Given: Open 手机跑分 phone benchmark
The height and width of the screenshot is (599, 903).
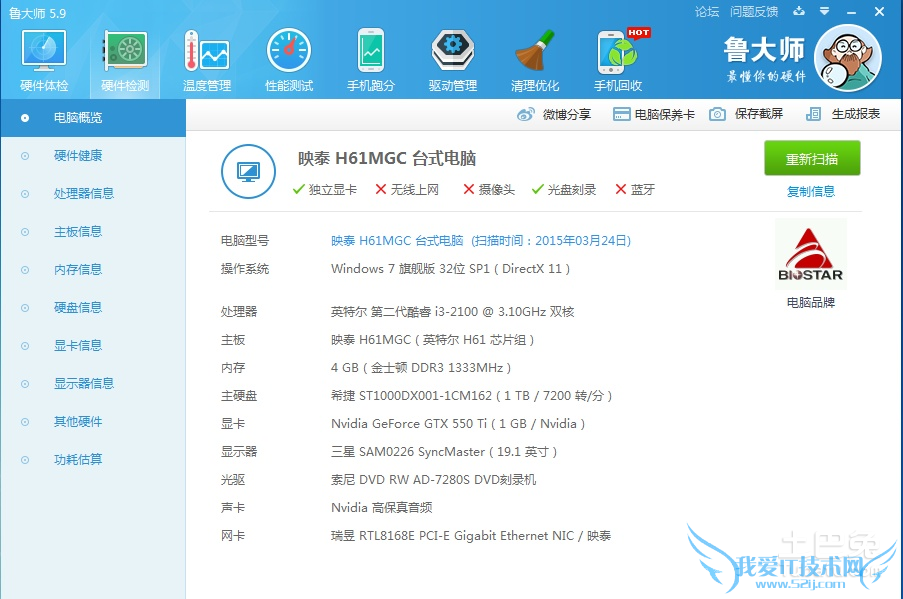Looking at the screenshot, I should [x=370, y=57].
